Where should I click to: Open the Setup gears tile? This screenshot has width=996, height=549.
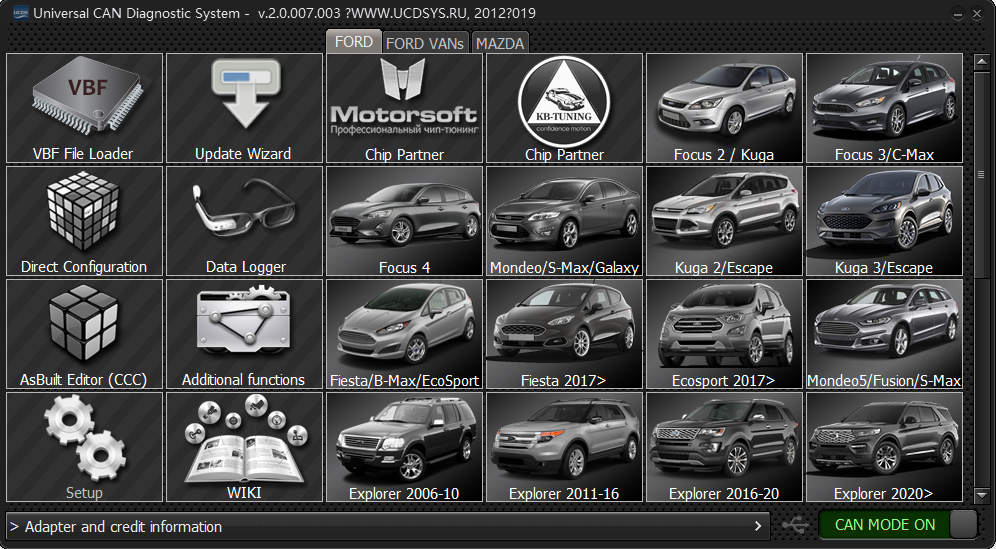pyautogui.click(x=84, y=447)
